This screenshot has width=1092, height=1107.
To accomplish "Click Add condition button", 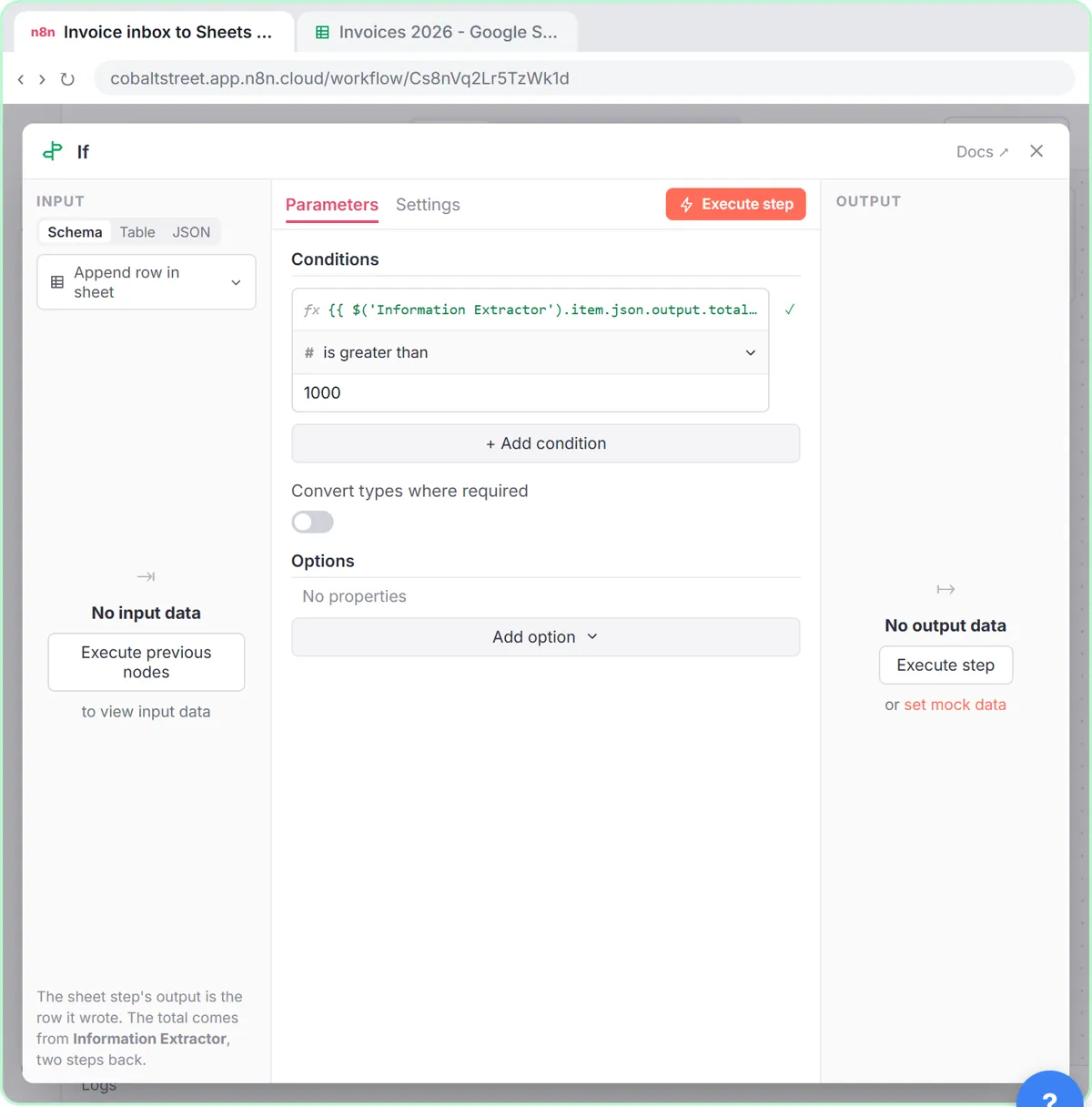I will pyautogui.click(x=546, y=443).
